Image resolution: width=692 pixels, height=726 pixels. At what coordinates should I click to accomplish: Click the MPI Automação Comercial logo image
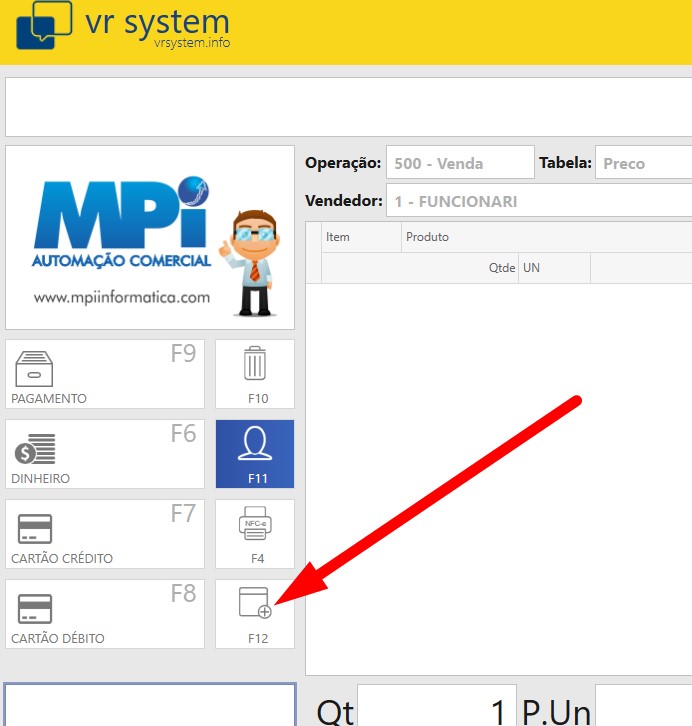[x=150, y=238]
